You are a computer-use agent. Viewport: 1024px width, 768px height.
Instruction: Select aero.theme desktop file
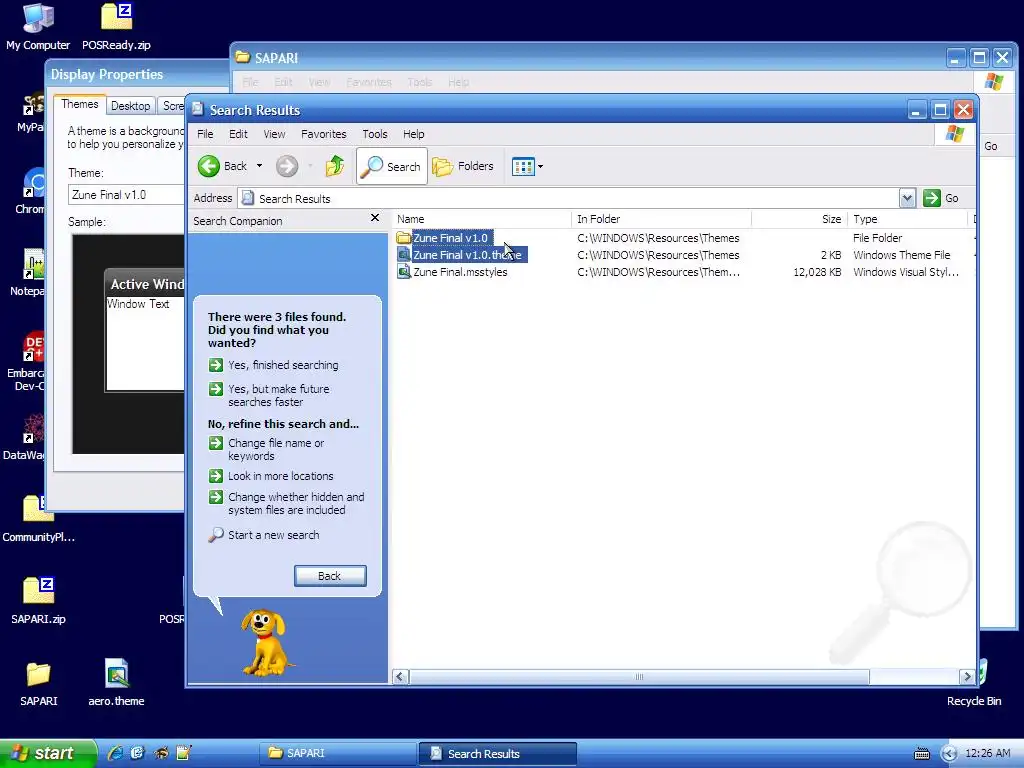[116, 683]
